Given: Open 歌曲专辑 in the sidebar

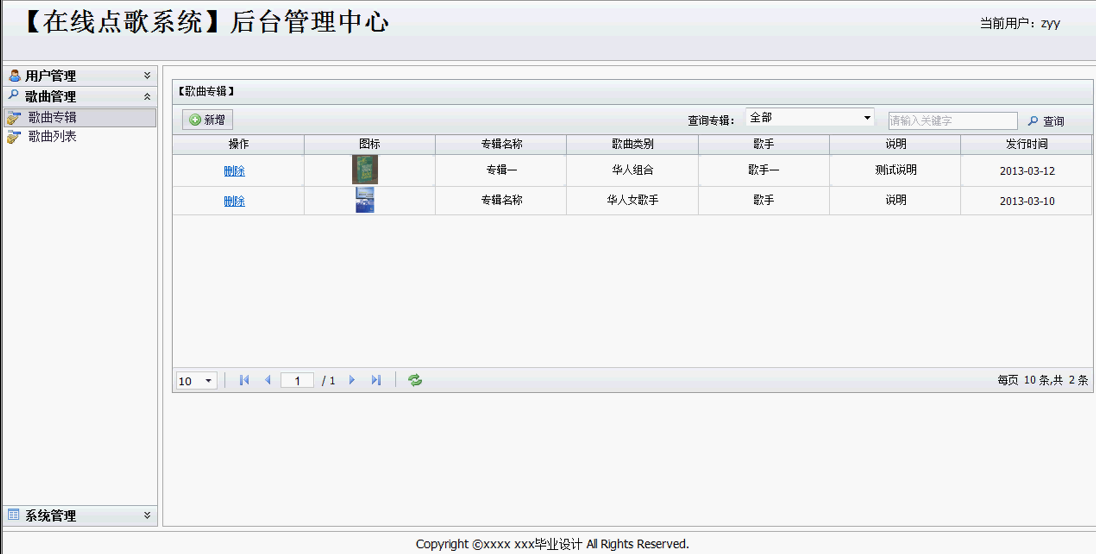Looking at the screenshot, I should (x=79, y=117).
